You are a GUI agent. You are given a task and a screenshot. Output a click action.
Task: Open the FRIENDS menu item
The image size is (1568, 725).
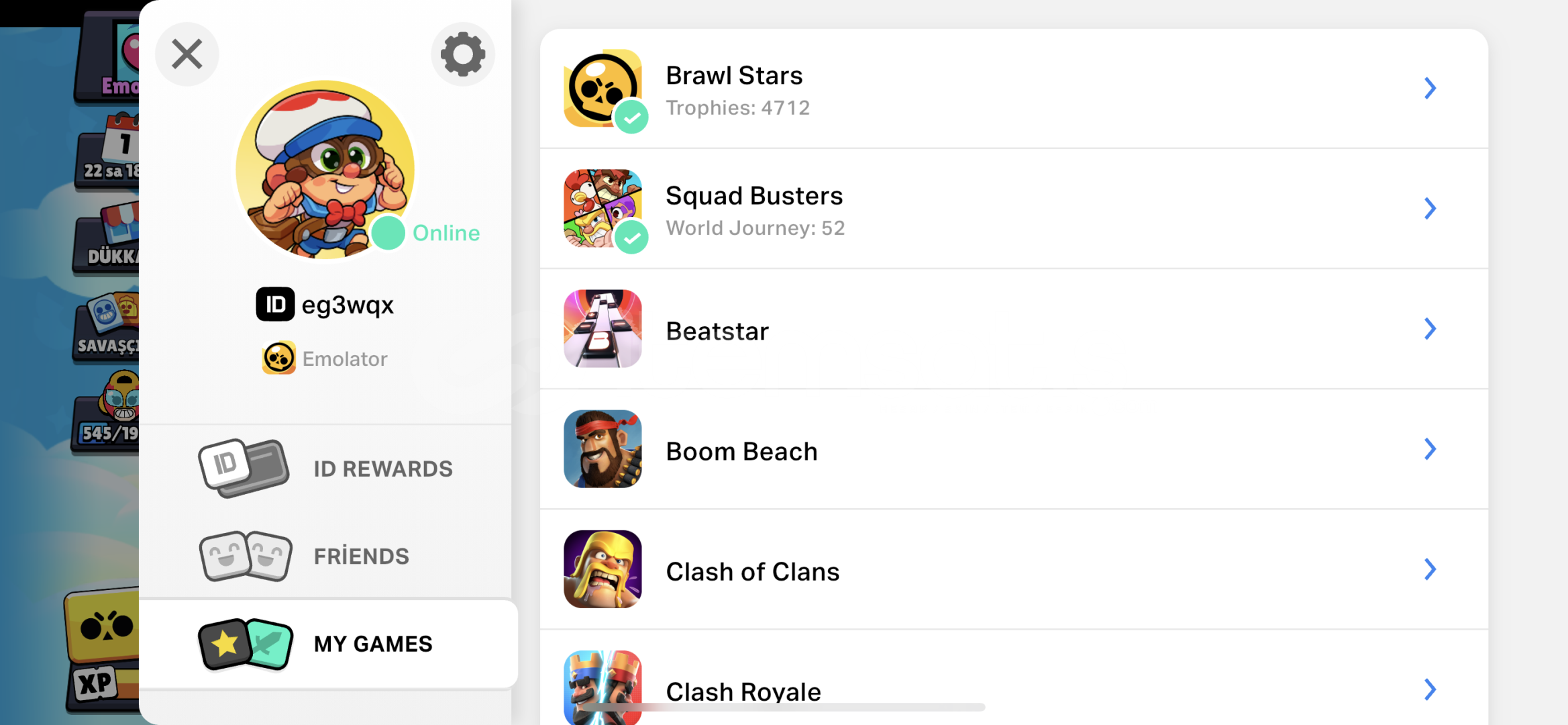point(325,556)
